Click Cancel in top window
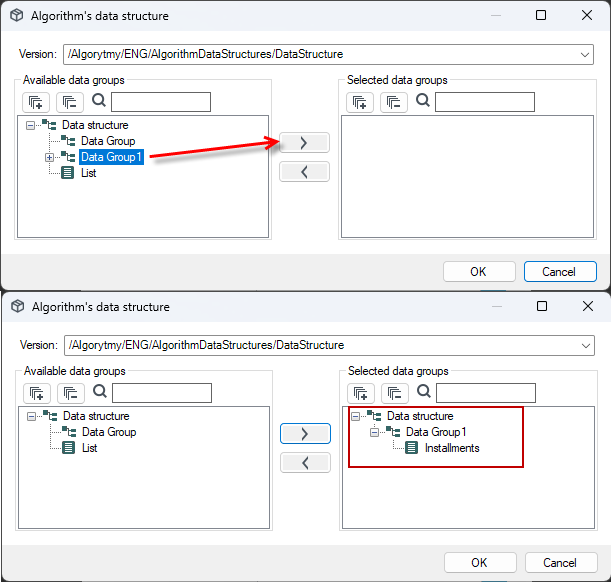Image resolution: width=611 pixels, height=588 pixels. 560,272
